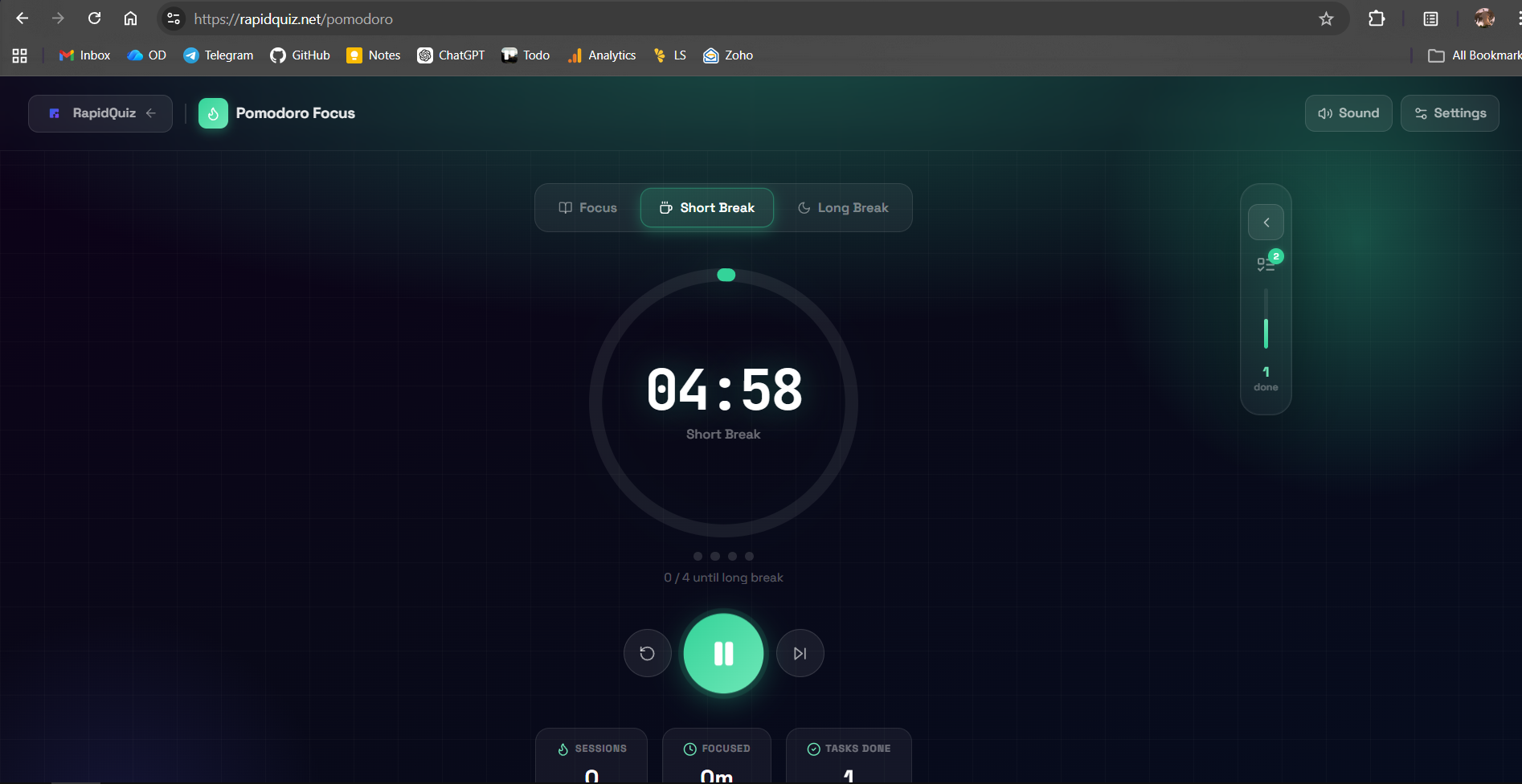Select the Short Break tab
Viewport: 1522px width, 784px height.
tap(706, 208)
